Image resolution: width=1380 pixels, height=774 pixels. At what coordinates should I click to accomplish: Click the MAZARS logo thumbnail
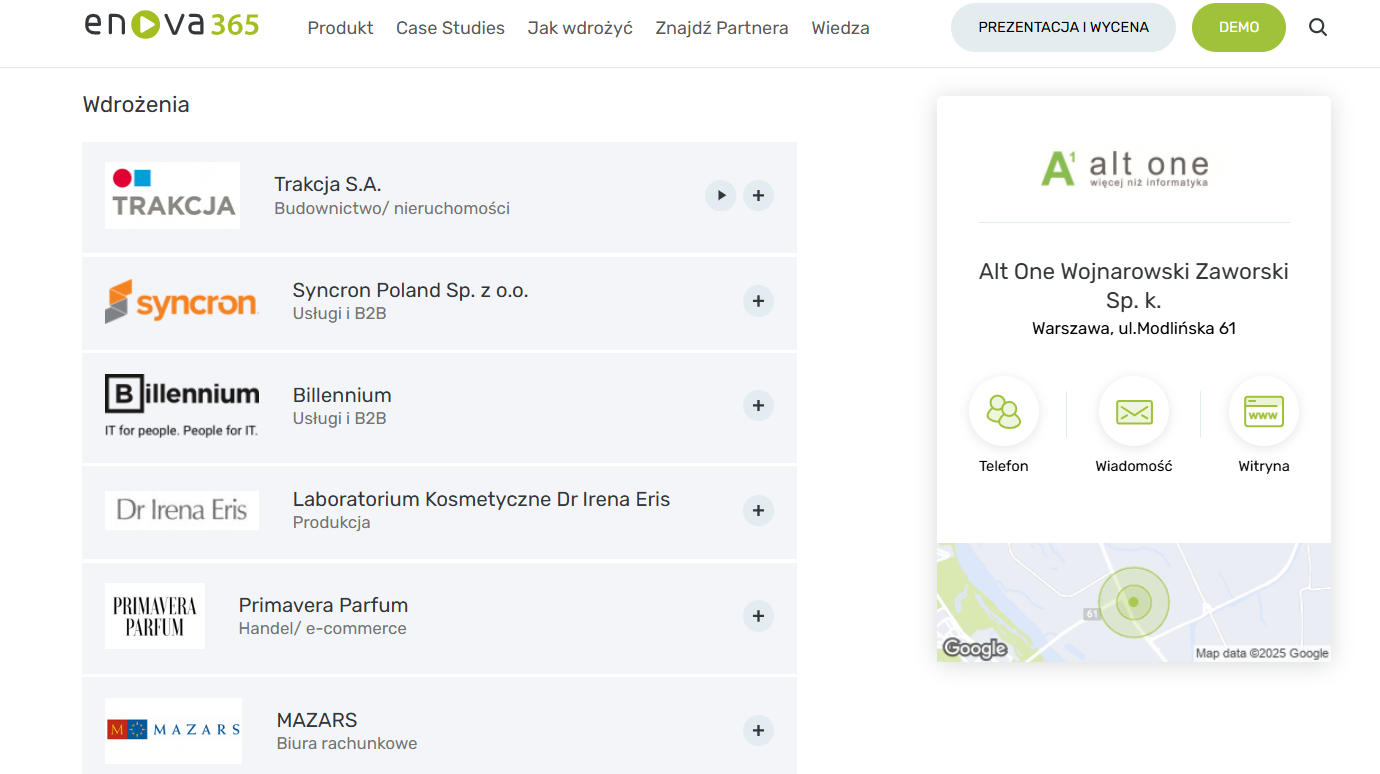173,731
